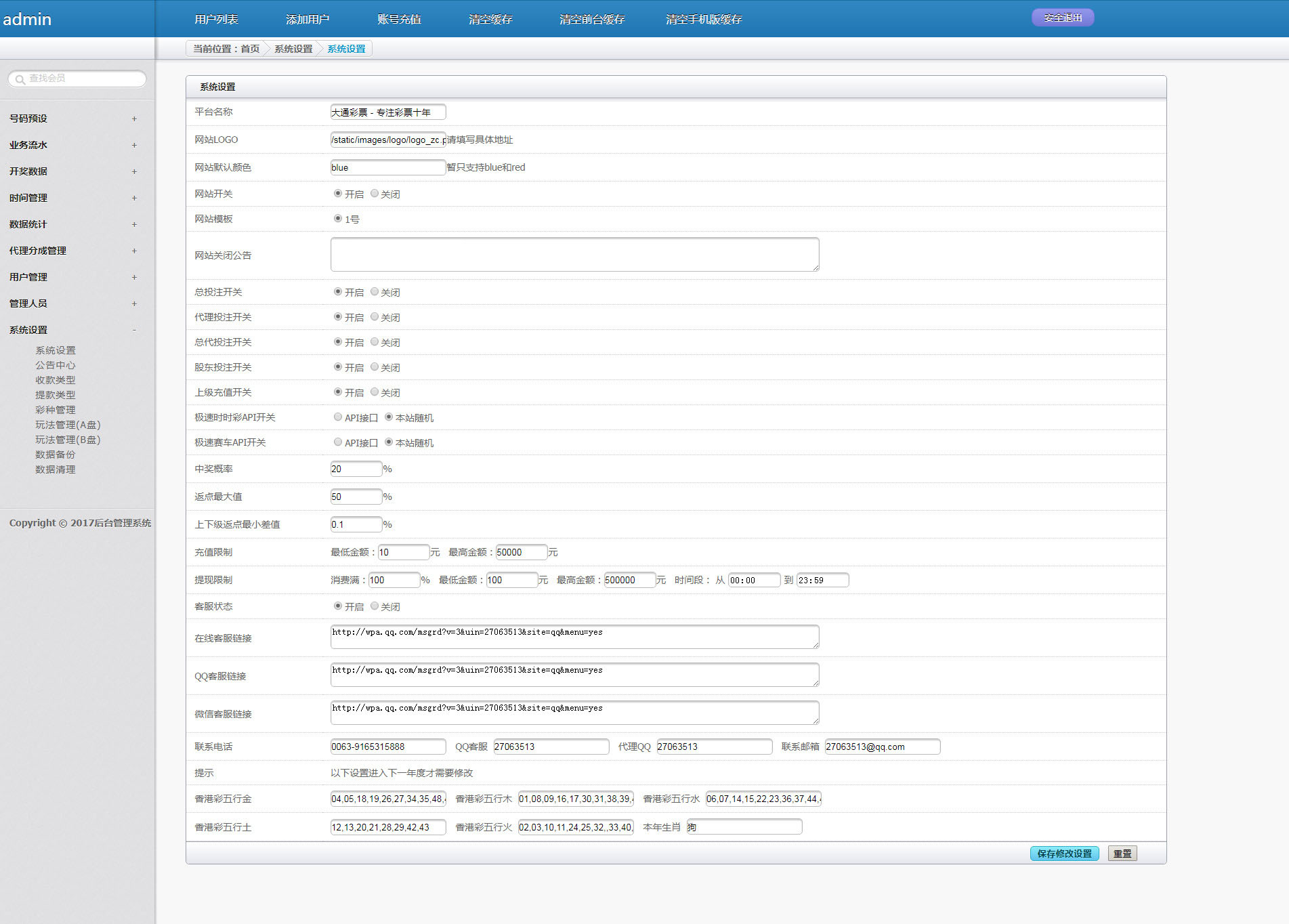1289x924 pixels.
Task: Set 总投注开关 to 关闭
Action: tap(375, 291)
